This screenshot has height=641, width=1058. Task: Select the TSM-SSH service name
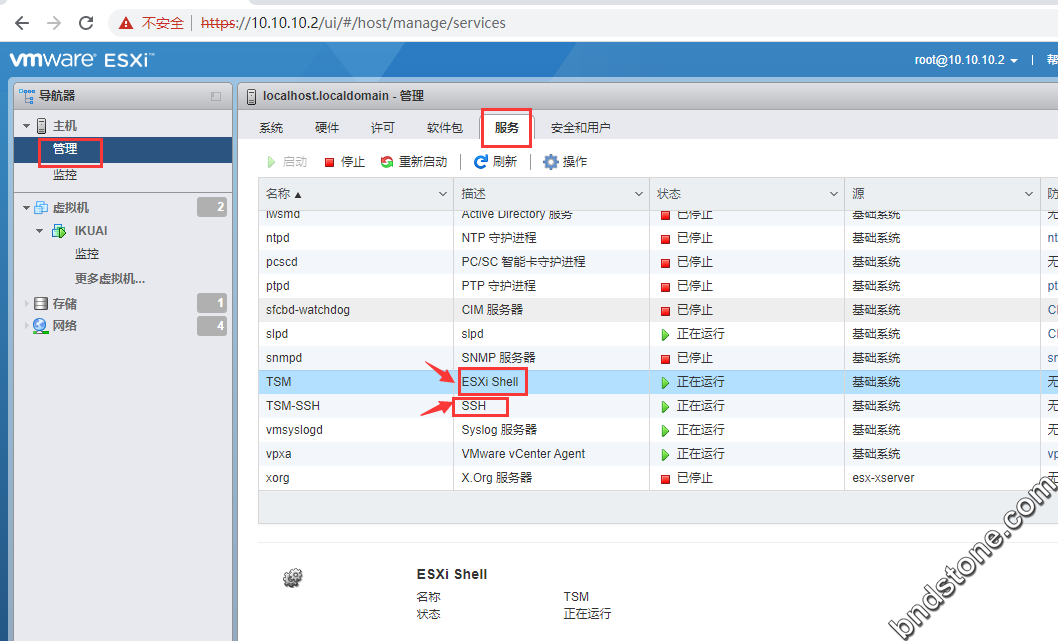click(x=293, y=406)
